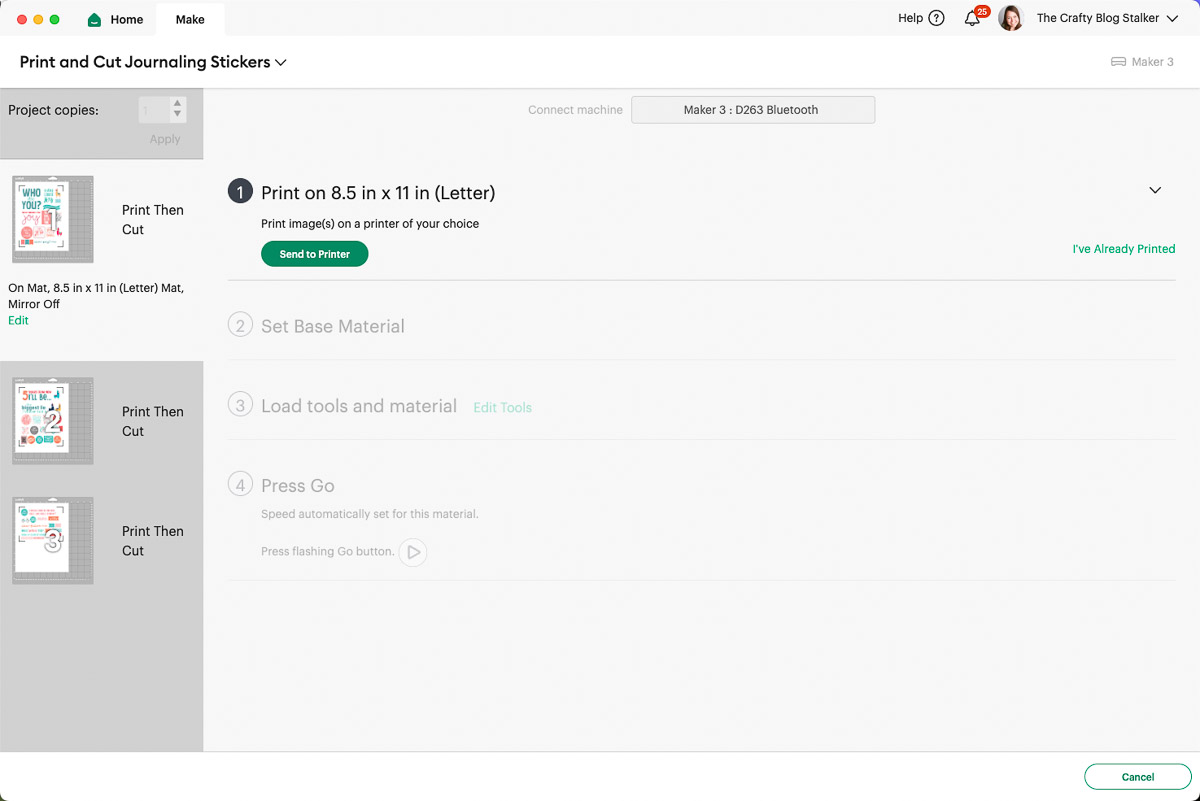Expand the project title dropdown chevron
The width and height of the screenshot is (1200, 801).
pos(281,62)
